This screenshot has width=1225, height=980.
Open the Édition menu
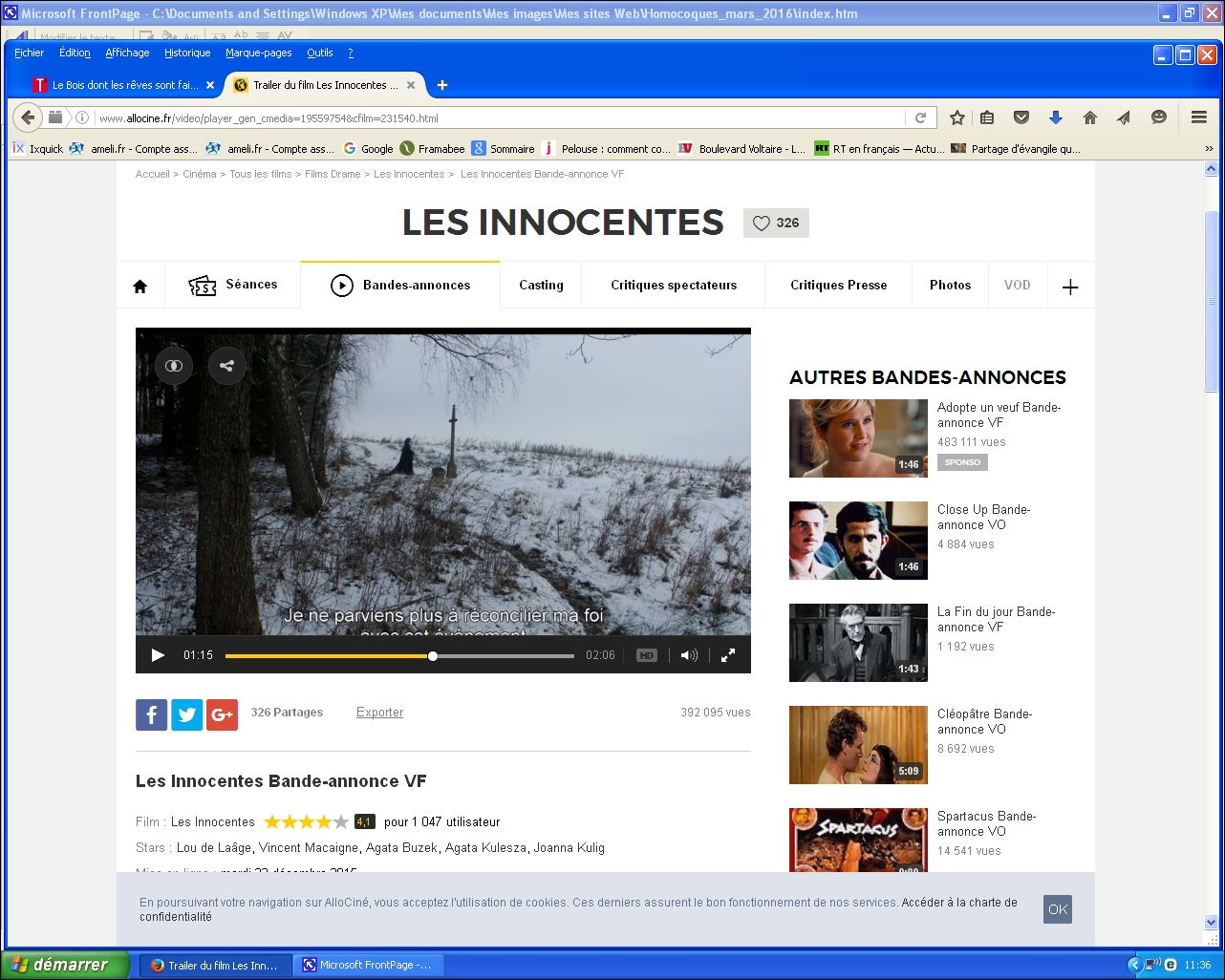click(x=75, y=53)
